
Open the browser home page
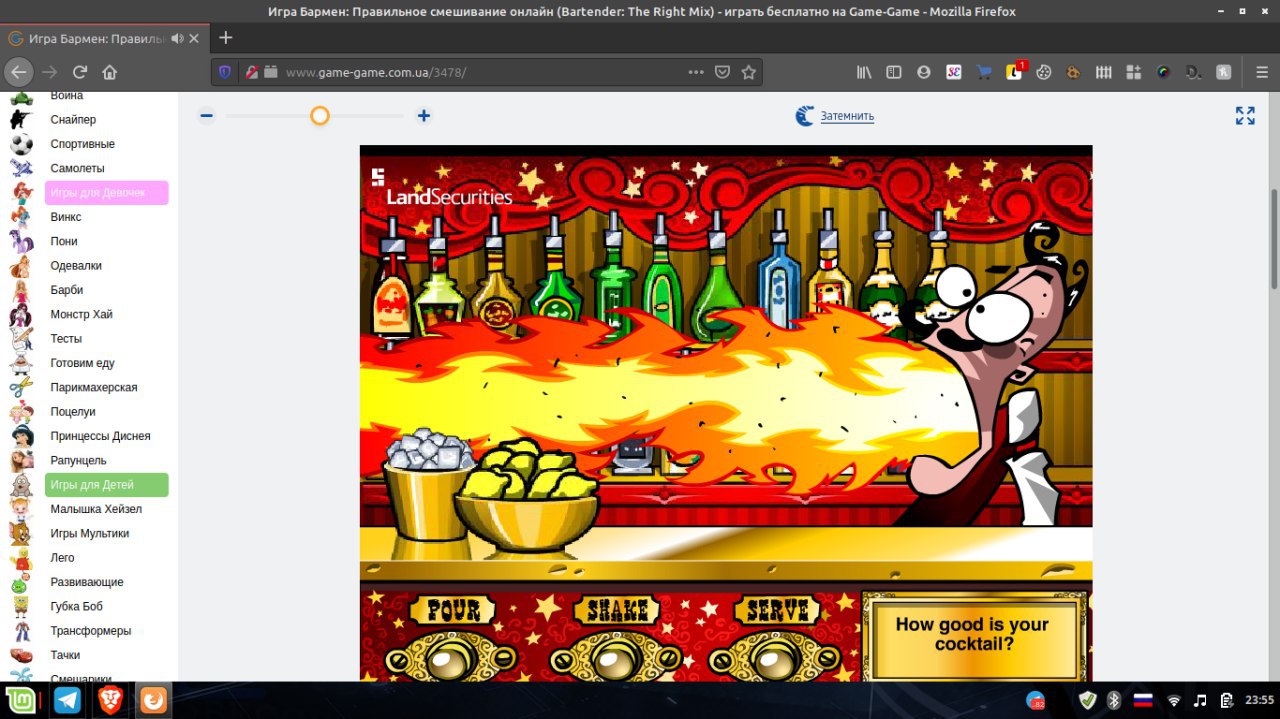(110, 72)
